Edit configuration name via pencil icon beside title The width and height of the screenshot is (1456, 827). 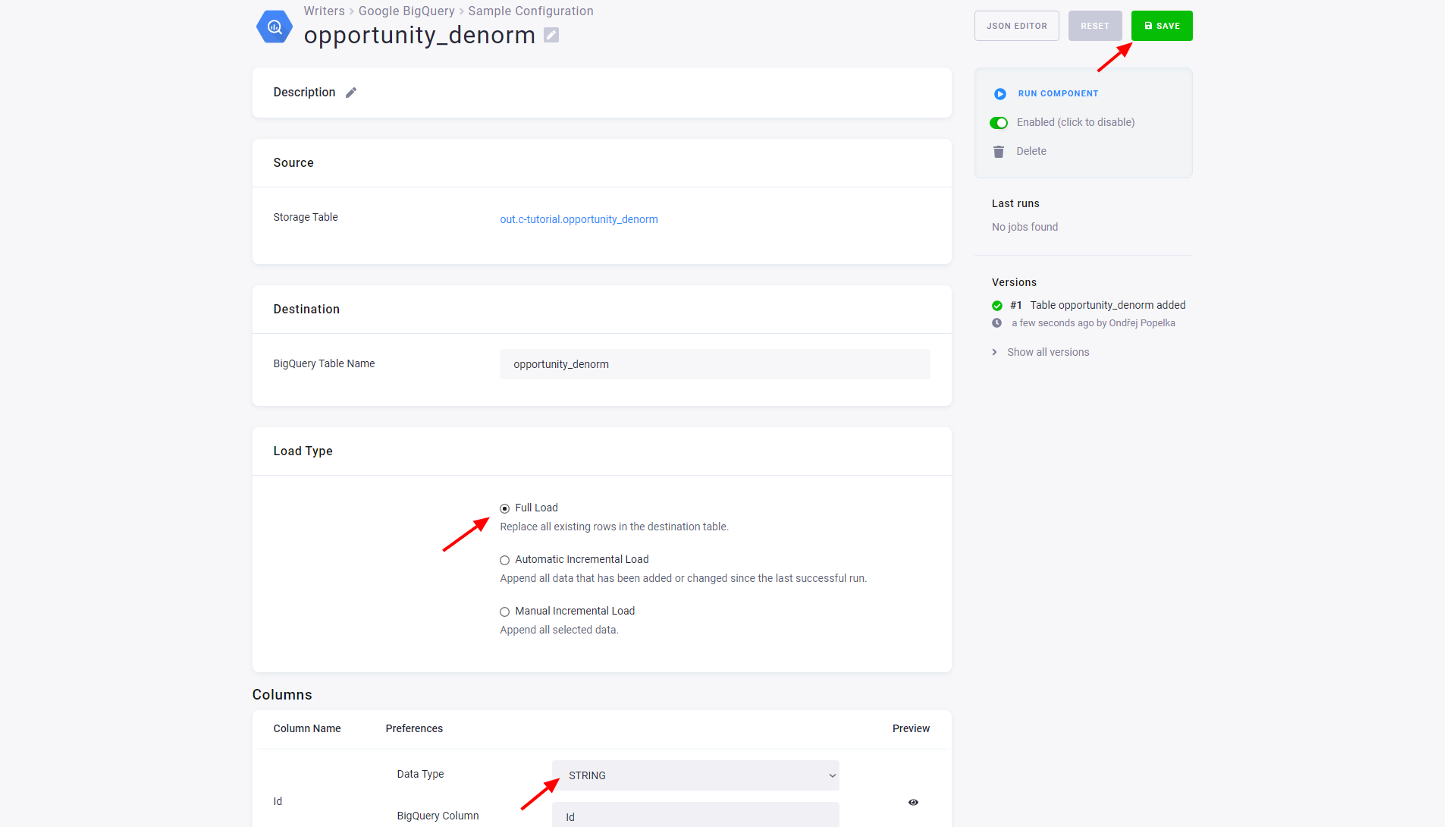click(551, 35)
